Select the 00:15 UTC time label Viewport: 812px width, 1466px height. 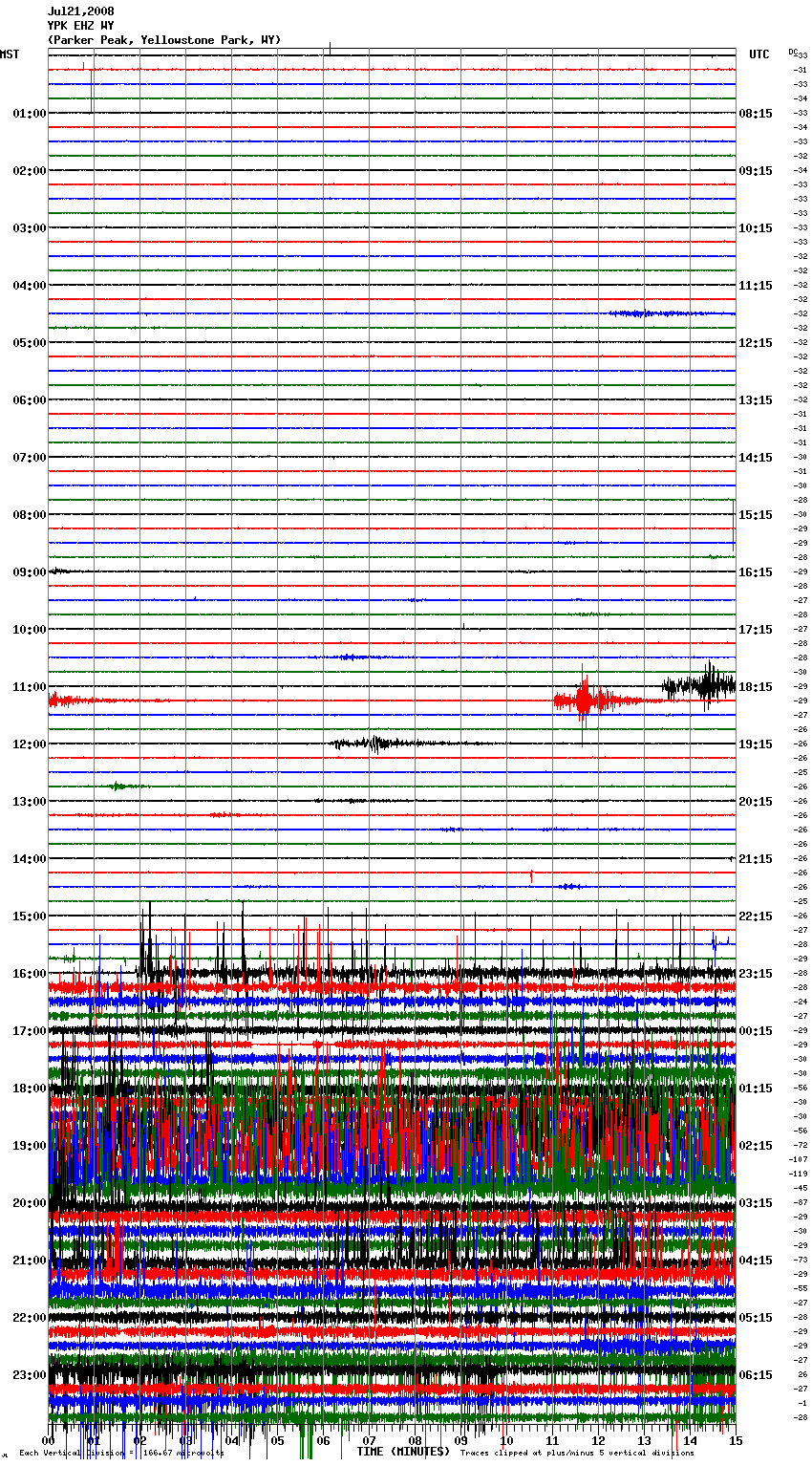coord(756,1031)
